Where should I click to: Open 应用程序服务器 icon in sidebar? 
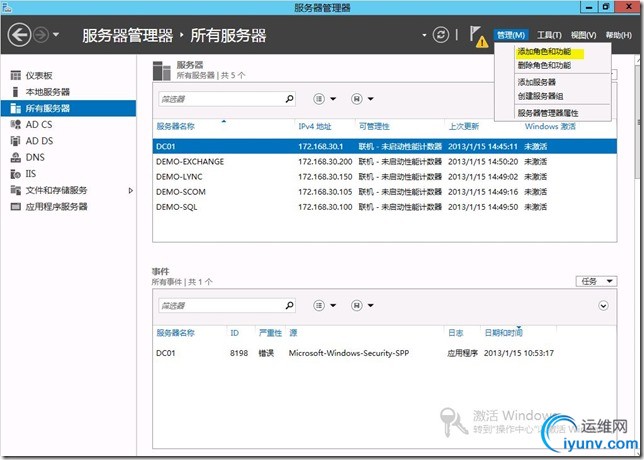point(16,207)
